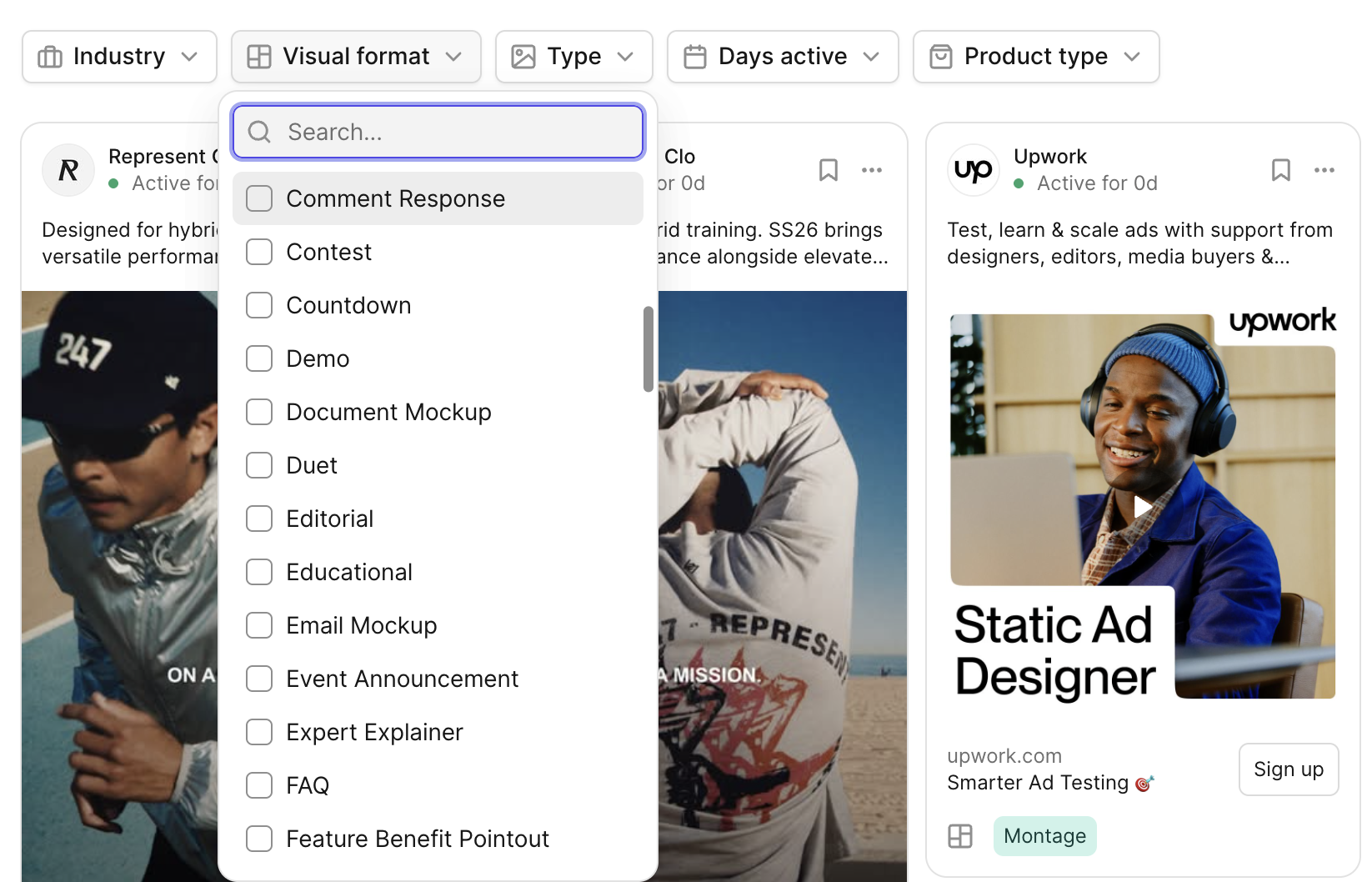Open the Upwork ad video thumbnail
The width and height of the screenshot is (1372, 882).
tap(1143, 506)
